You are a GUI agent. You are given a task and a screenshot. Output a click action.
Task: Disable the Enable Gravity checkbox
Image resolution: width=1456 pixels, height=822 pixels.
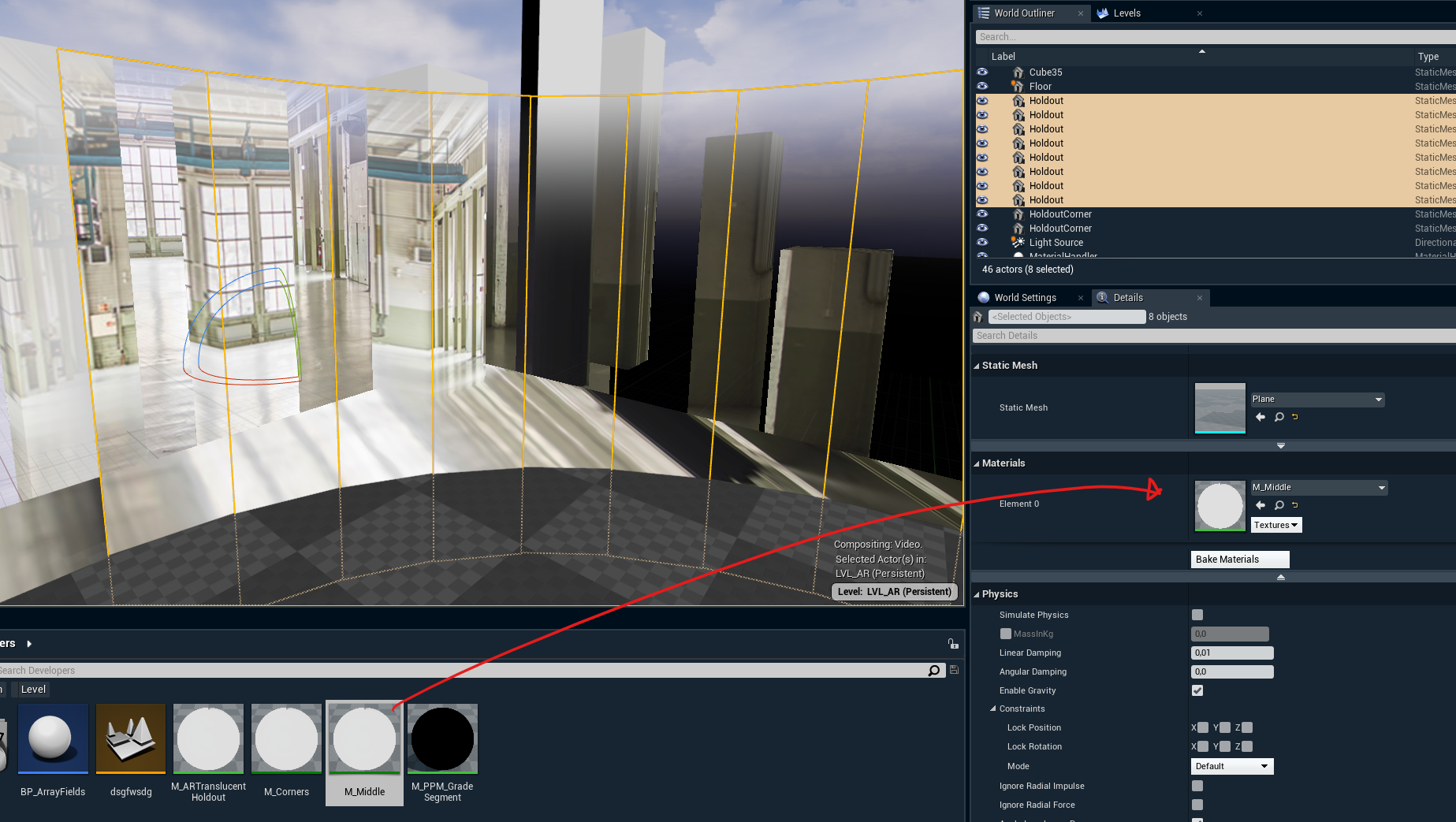point(1197,690)
